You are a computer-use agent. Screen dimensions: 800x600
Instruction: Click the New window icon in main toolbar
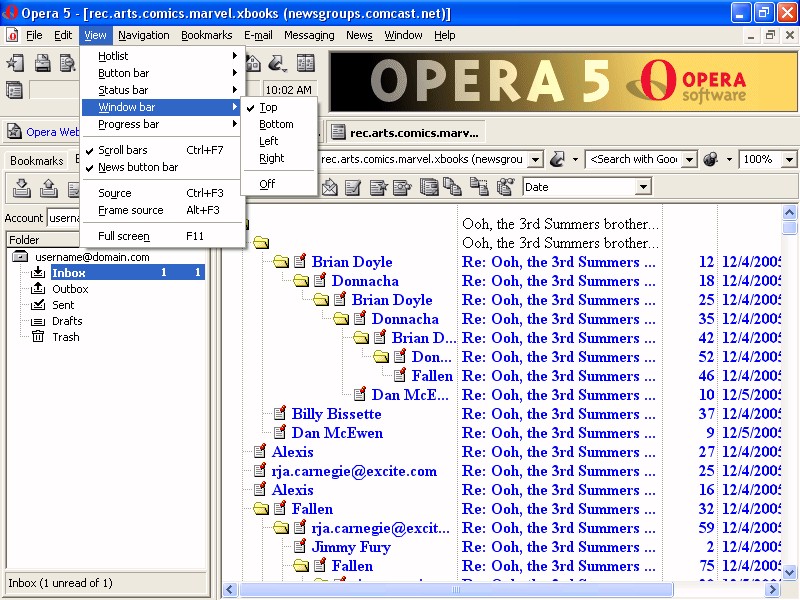click(x=15, y=63)
